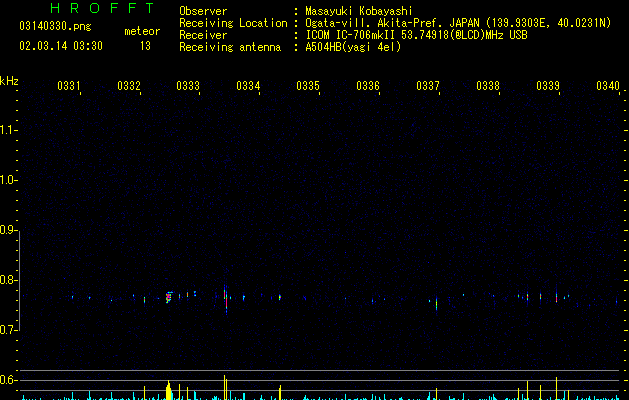Select antenna text A504HB(yagi 4el)
The height and width of the screenshot is (400, 629).
tap(353, 47)
